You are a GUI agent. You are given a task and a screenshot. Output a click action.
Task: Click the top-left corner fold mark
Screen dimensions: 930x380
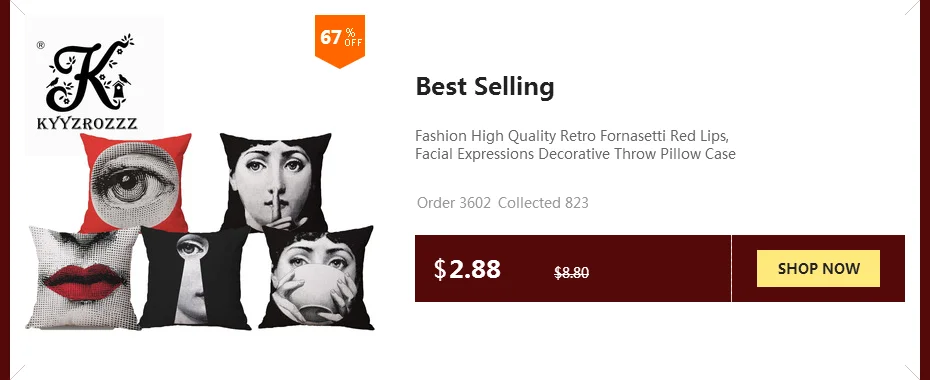[18, 8]
